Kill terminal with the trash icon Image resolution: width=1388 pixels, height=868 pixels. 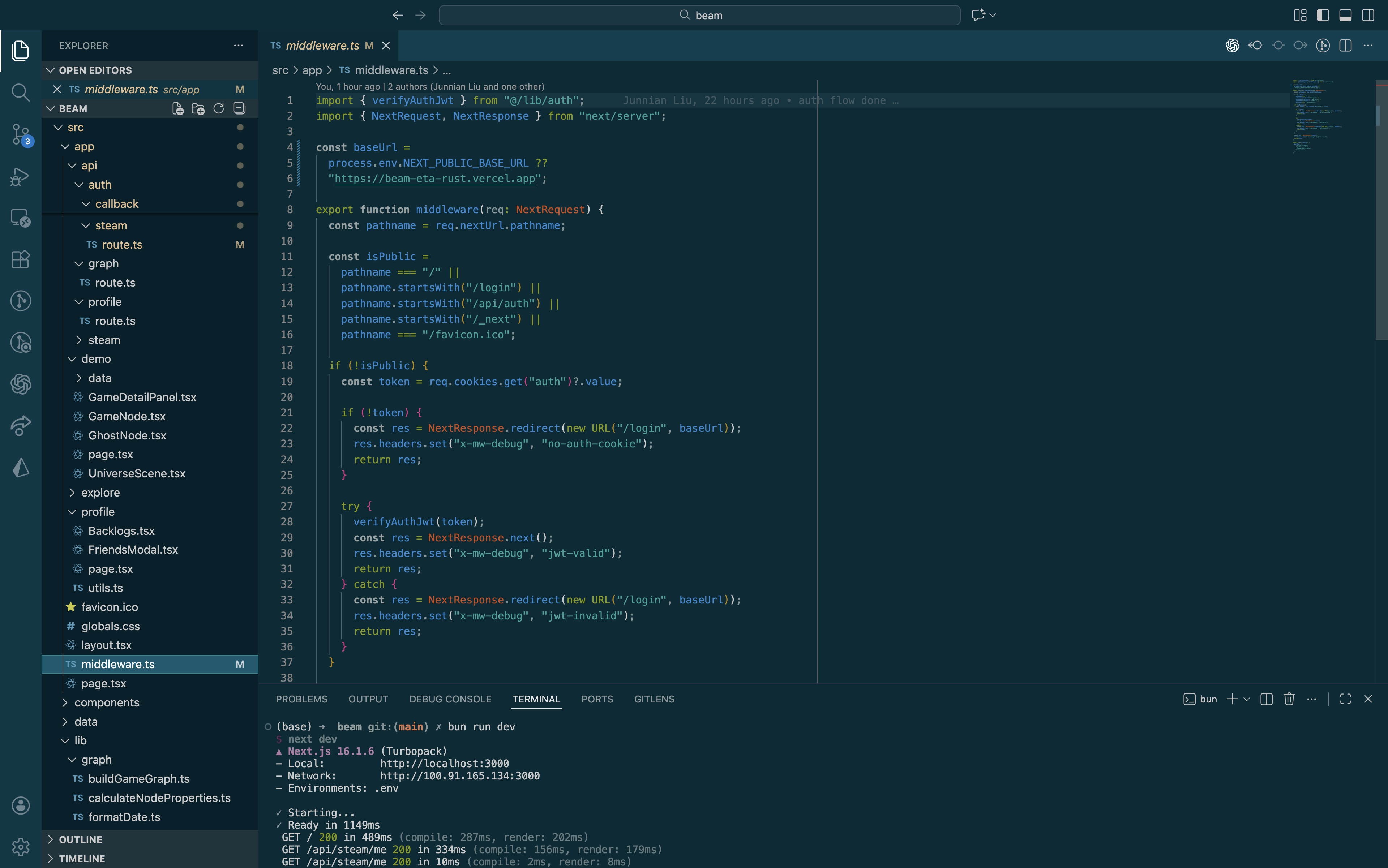click(x=1289, y=699)
